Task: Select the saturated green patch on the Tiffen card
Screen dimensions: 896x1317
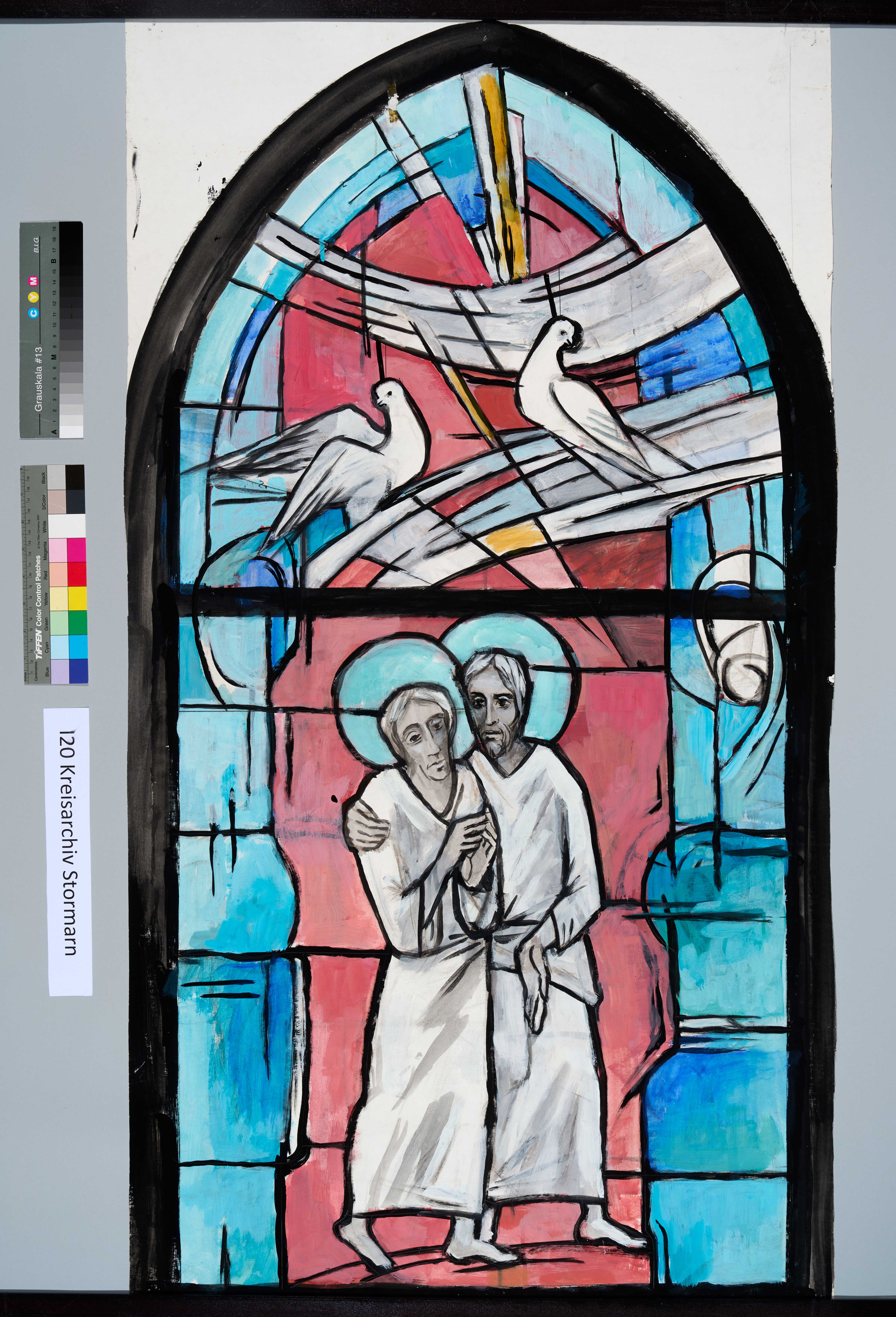Action: [x=78, y=623]
